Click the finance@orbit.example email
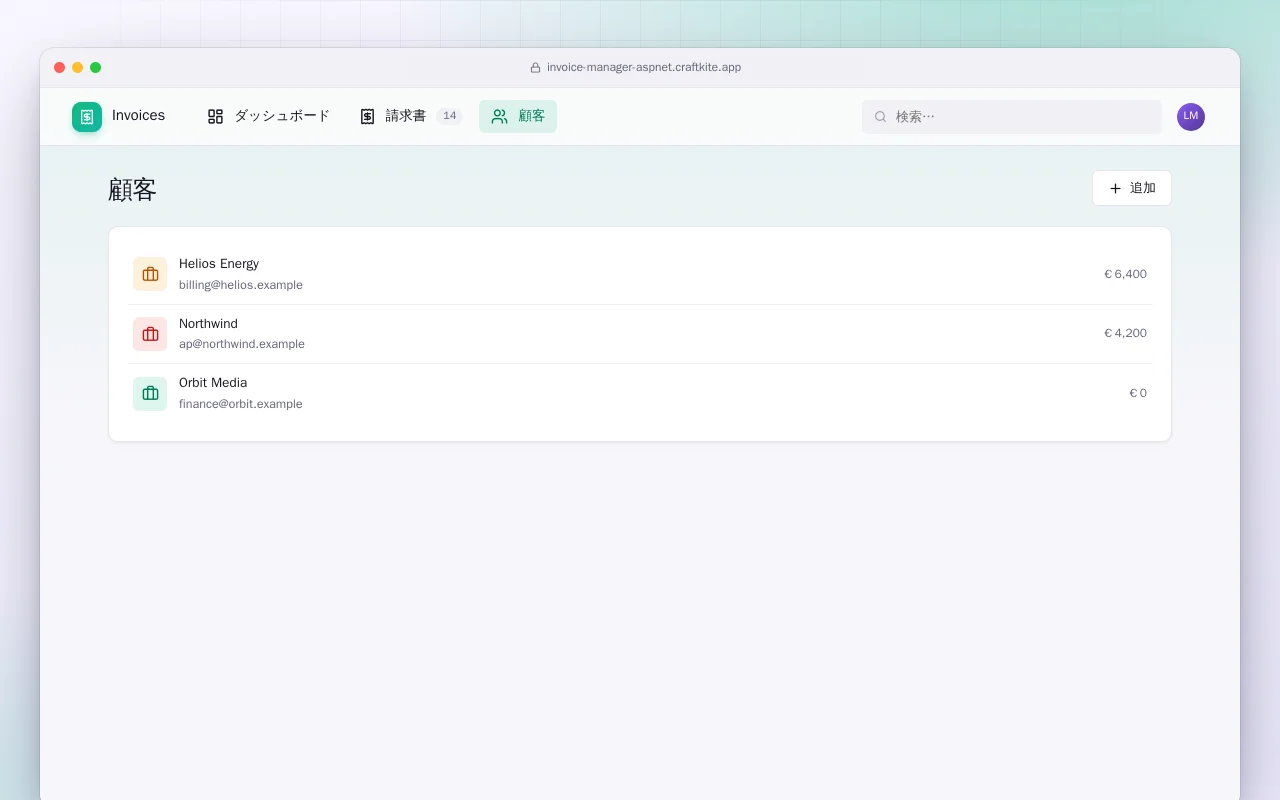Viewport: 1280px width, 800px height. (241, 404)
